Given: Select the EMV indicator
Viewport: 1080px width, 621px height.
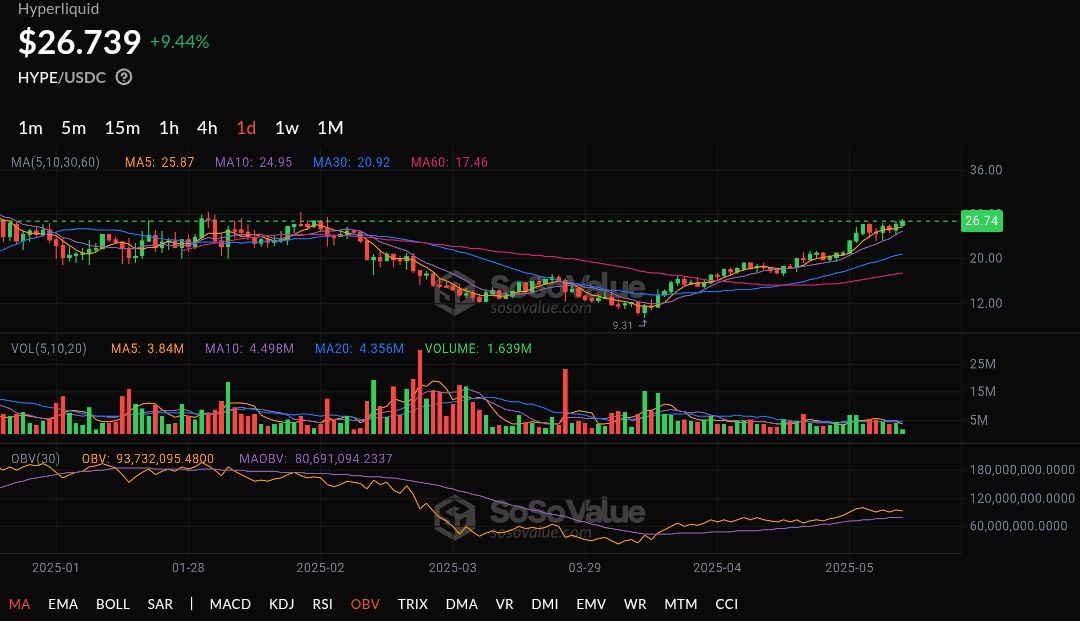Looking at the screenshot, I should [x=591, y=604].
